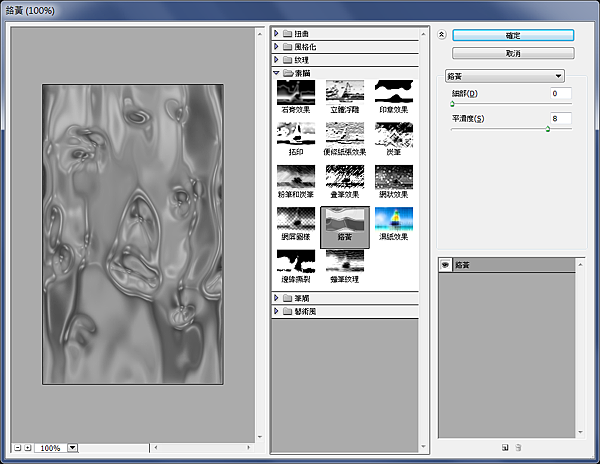Click the new effect layer icon

point(505,447)
